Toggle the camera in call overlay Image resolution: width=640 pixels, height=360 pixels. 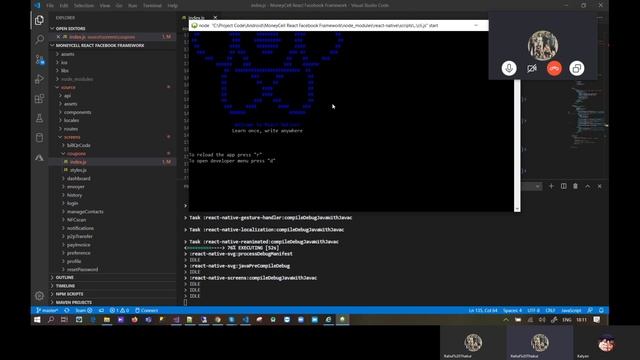[531, 68]
